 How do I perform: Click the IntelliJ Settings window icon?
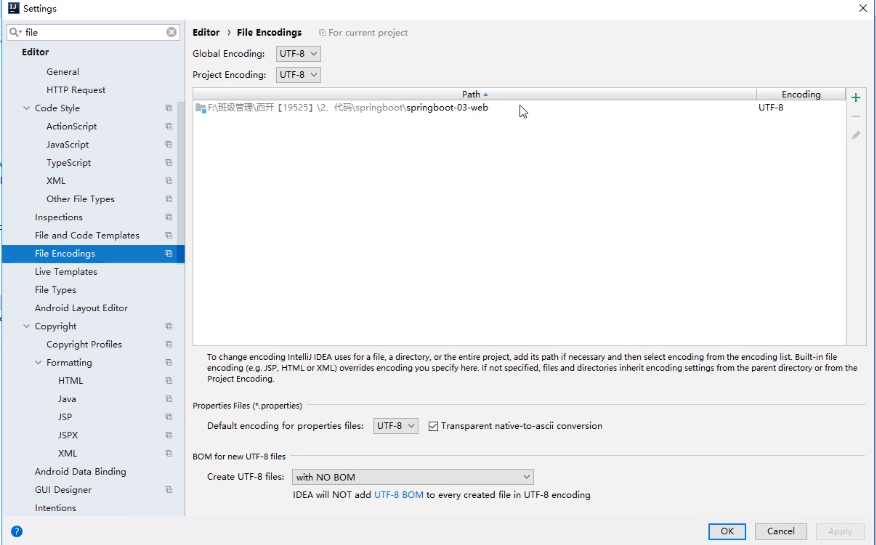[13, 8]
